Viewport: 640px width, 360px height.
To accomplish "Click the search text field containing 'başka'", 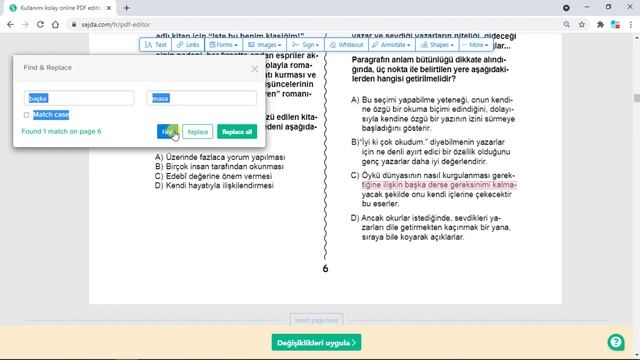I will (79, 98).
